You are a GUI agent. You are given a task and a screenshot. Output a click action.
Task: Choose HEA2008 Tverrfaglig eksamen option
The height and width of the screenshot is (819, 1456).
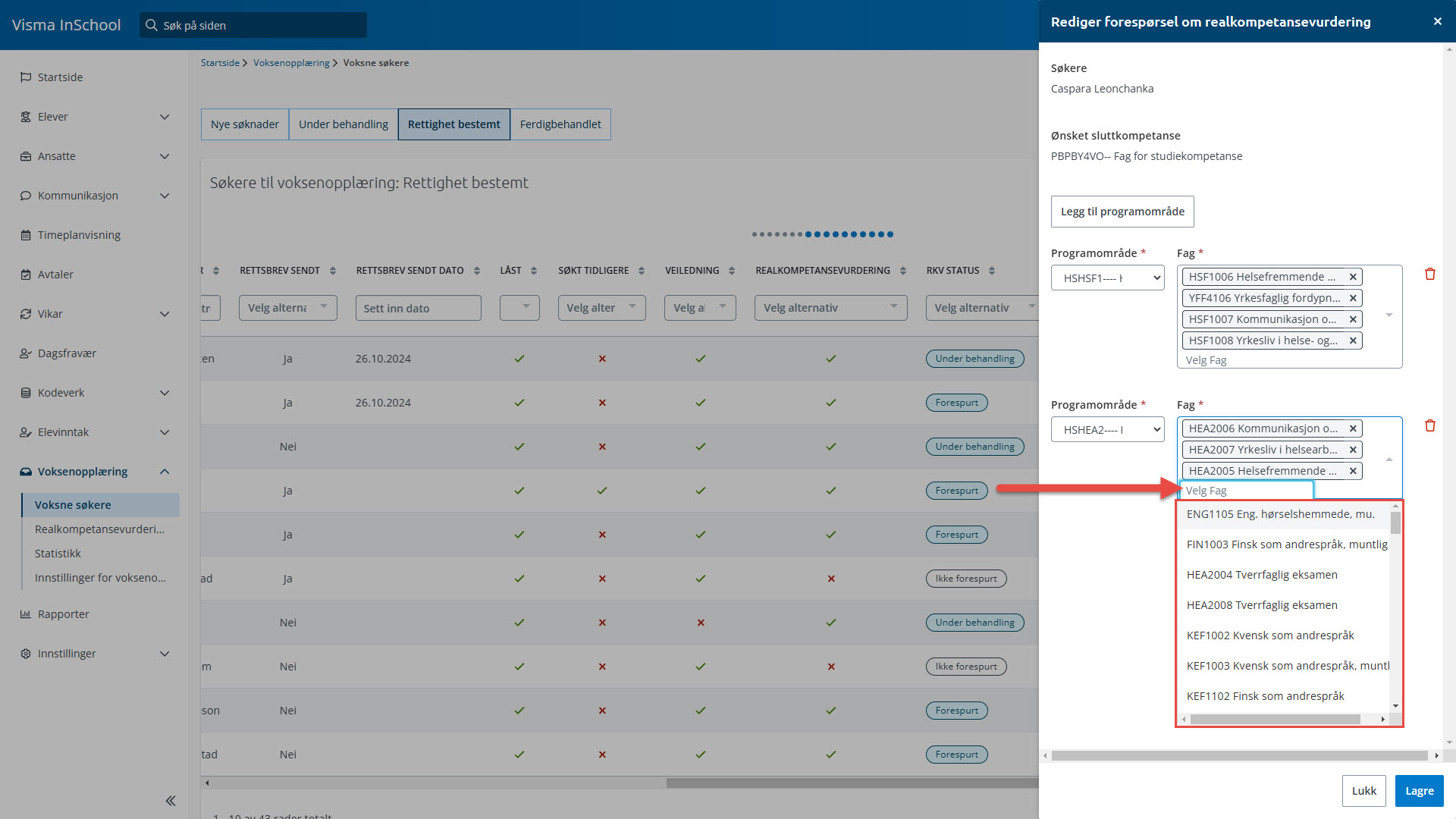1283,605
